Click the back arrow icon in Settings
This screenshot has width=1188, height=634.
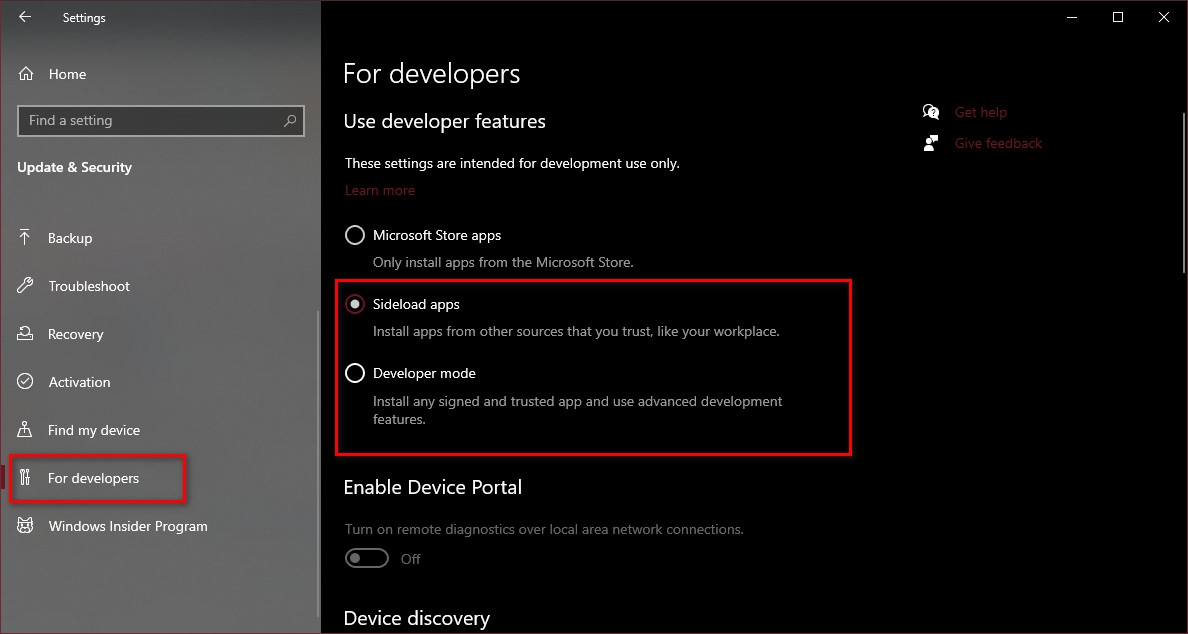25,17
